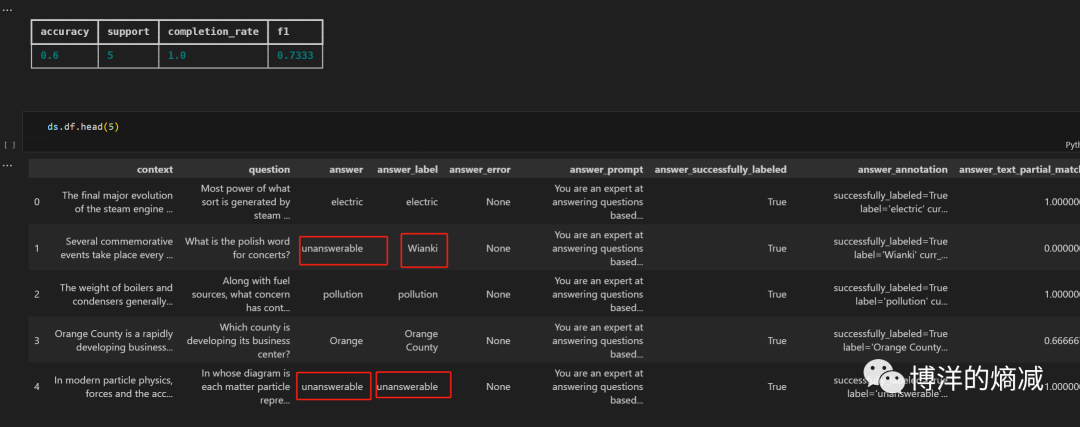Screen dimensions: 1080x427
Task: Click the answer_label cell 'Wianki'
Action: [x=422, y=248]
